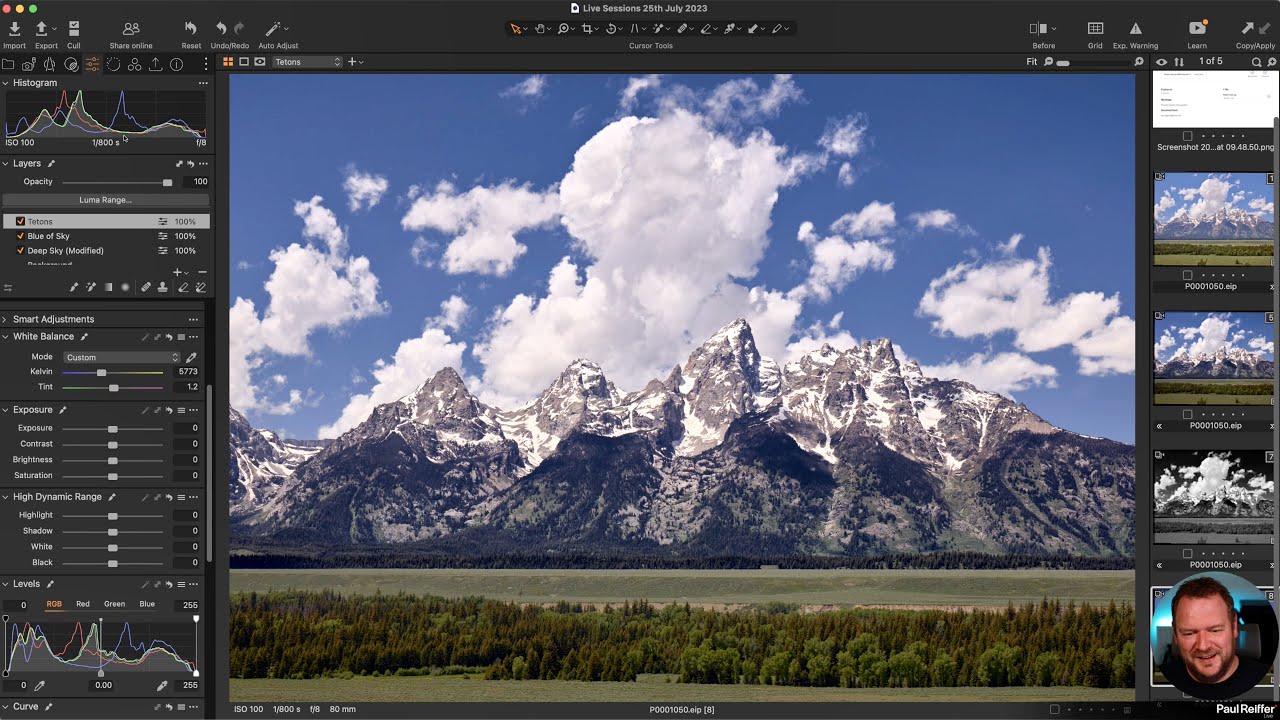Screen dimensions: 1280x720
Task: Select the Zoom magnifier cursor tool
Action: pyautogui.click(x=564, y=29)
